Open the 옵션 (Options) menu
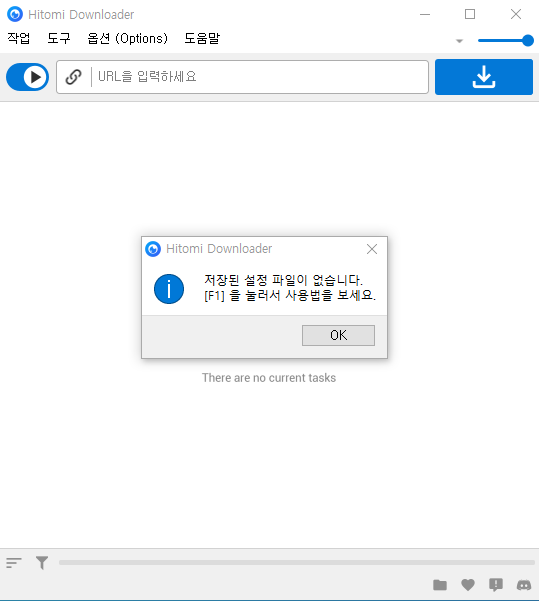The height and width of the screenshot is (601, 539). pos(127,38)
